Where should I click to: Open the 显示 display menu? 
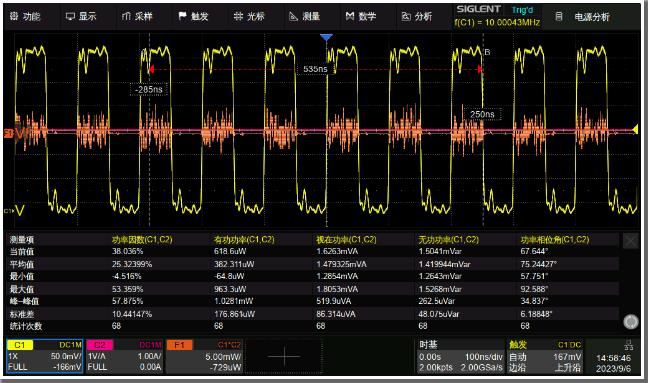pos(81,17)
